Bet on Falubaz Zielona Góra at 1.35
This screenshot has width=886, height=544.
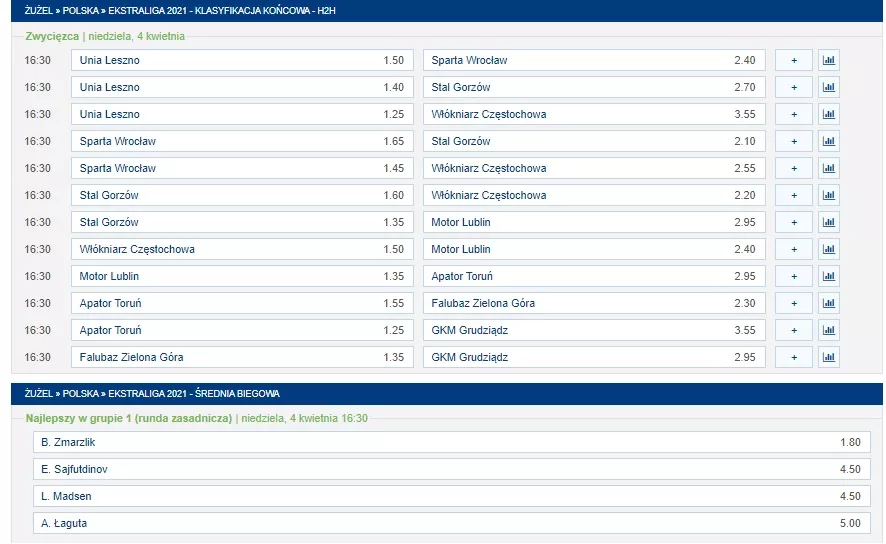click(242, 357)
